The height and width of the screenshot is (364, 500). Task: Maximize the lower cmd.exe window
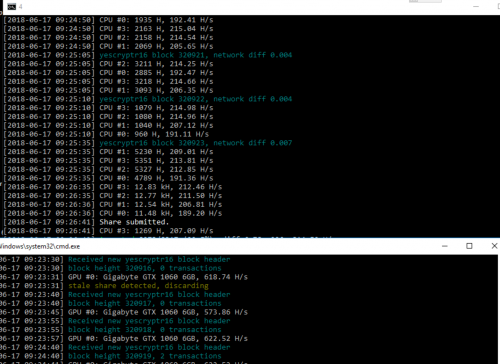pos(469,246)
